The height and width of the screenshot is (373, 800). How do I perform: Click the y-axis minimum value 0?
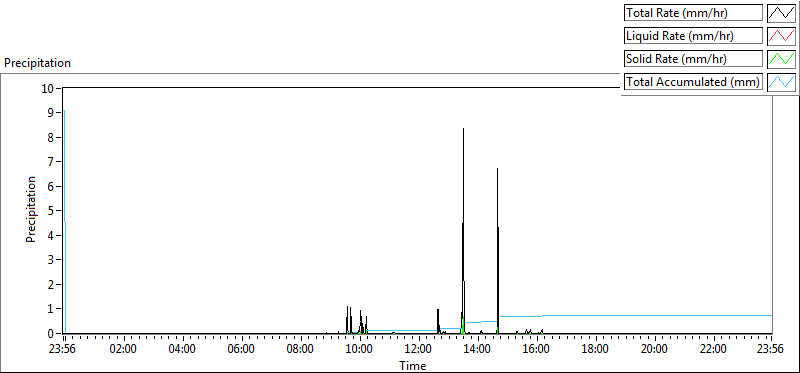(x=52, y=333)
